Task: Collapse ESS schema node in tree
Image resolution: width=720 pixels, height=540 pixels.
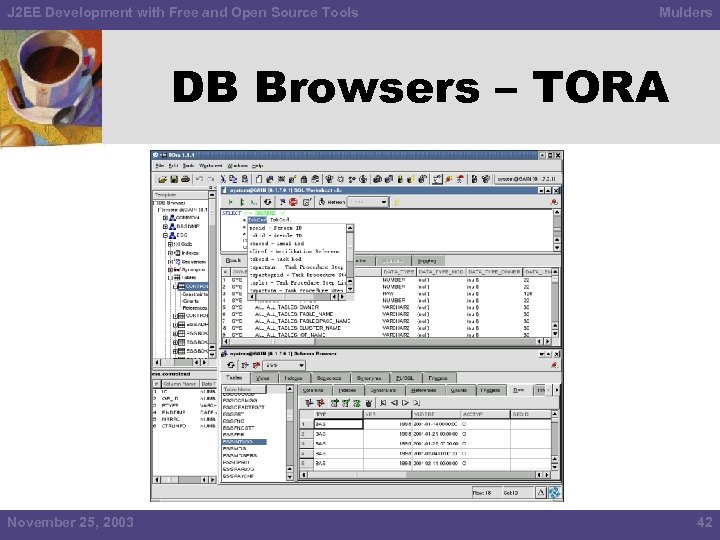Action: (165, 235)
